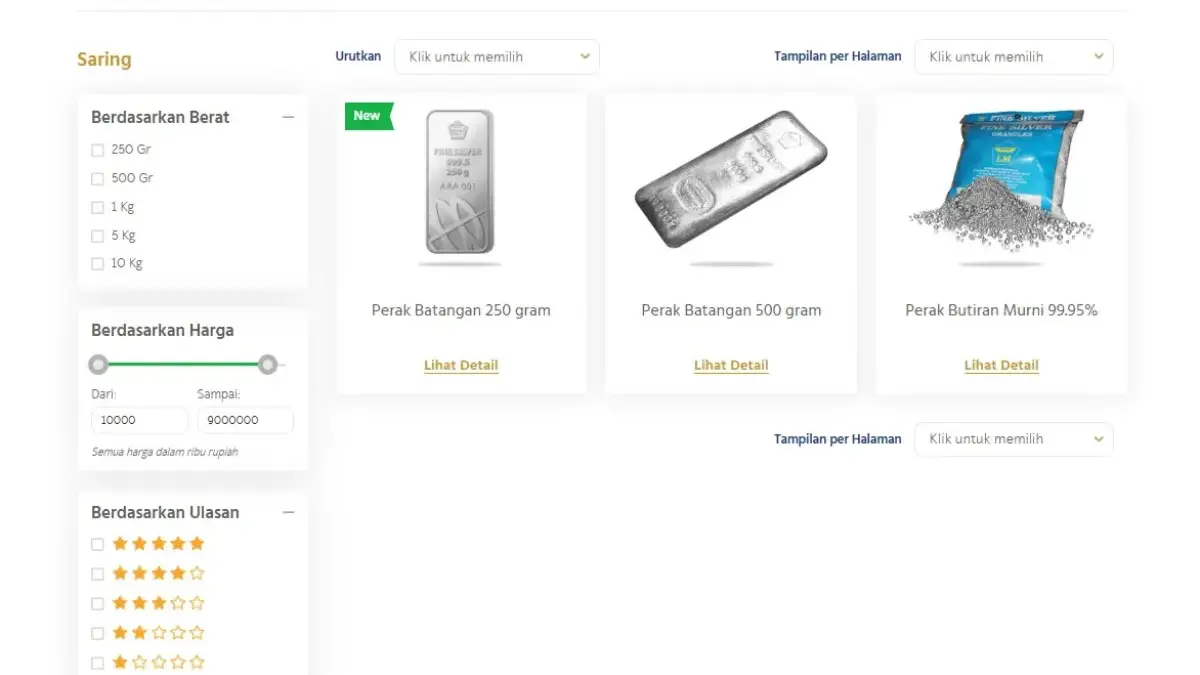Open Lihat Detail for Perak Butiran Murni
The width and height of the screenshot is (1200, 675).
coord(1001,365)
